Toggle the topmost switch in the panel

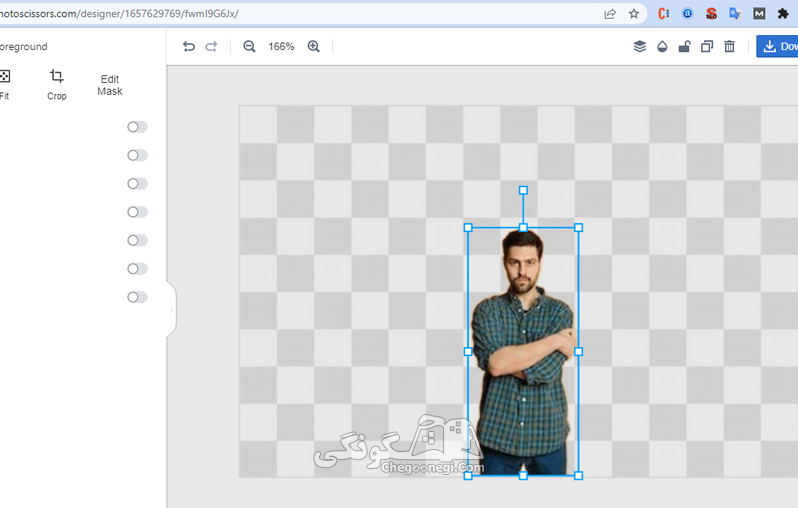[137, 127]
